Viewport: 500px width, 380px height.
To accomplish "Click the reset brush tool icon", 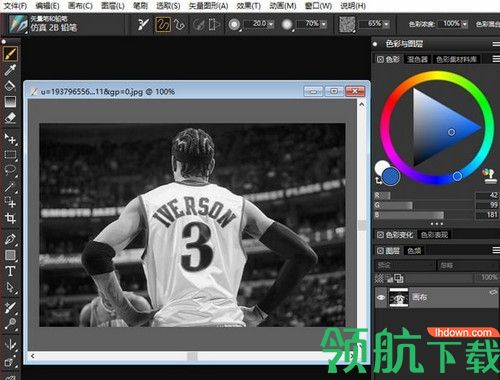I will pos(143,24).
